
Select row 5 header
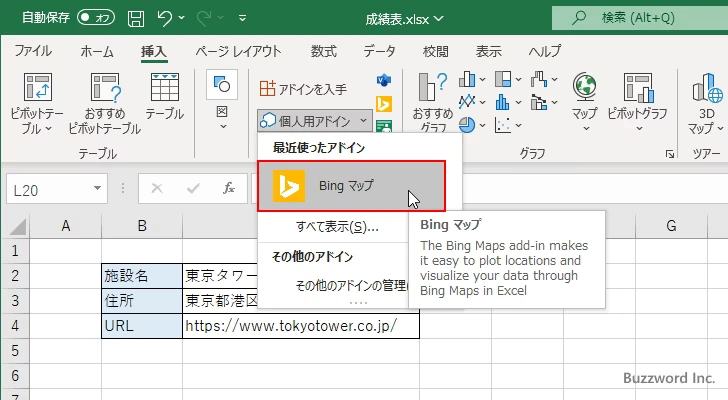point(15,350)
